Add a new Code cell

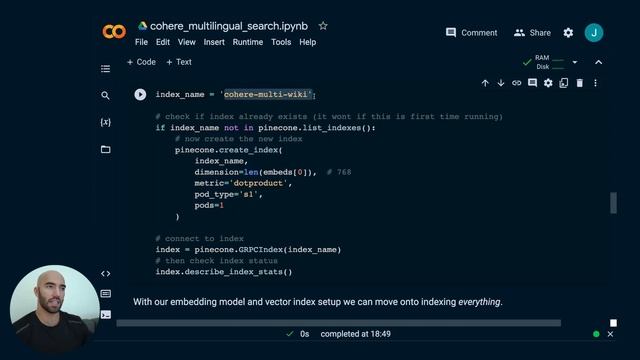point(141,62)
